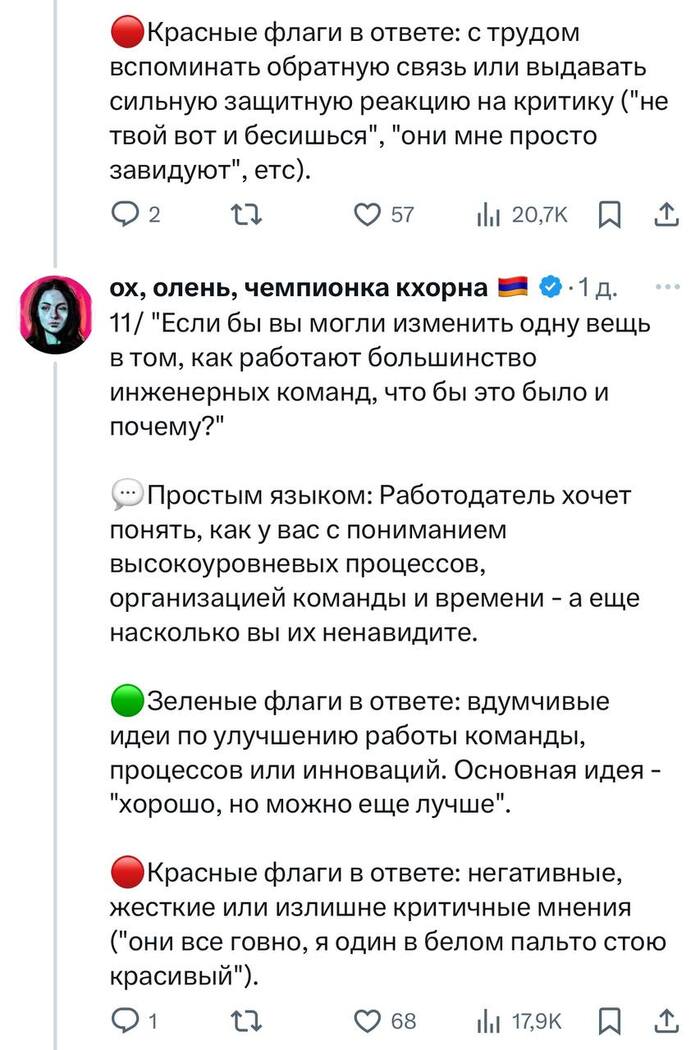700x1050 pixels.
Task: Bookmark the tweet with 17,9K views
Action: [x=610, y=1020]
